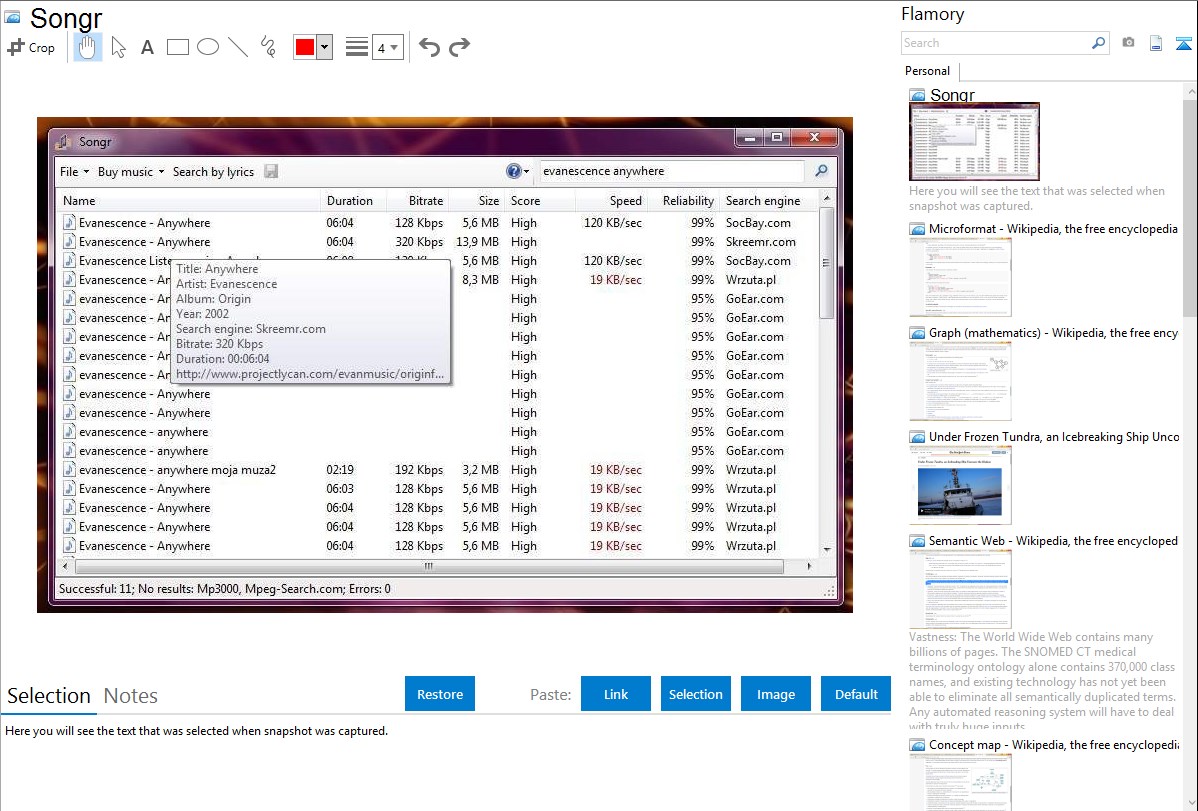Open the help question mark dropdown in Songr
Image resolution: width=1198 pixels, height=811 pixels.
(x=517, y=171)
